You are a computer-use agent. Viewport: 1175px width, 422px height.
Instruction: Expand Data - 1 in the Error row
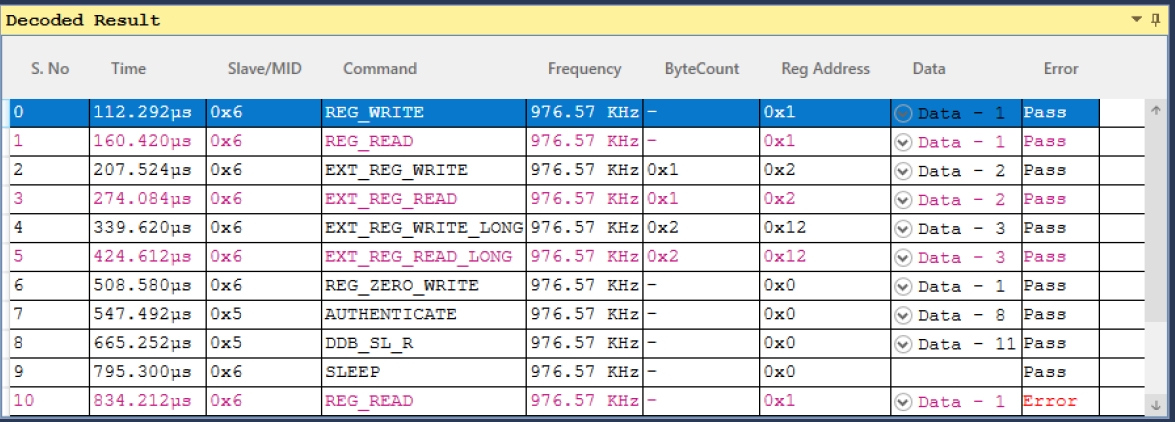(903, 403)
